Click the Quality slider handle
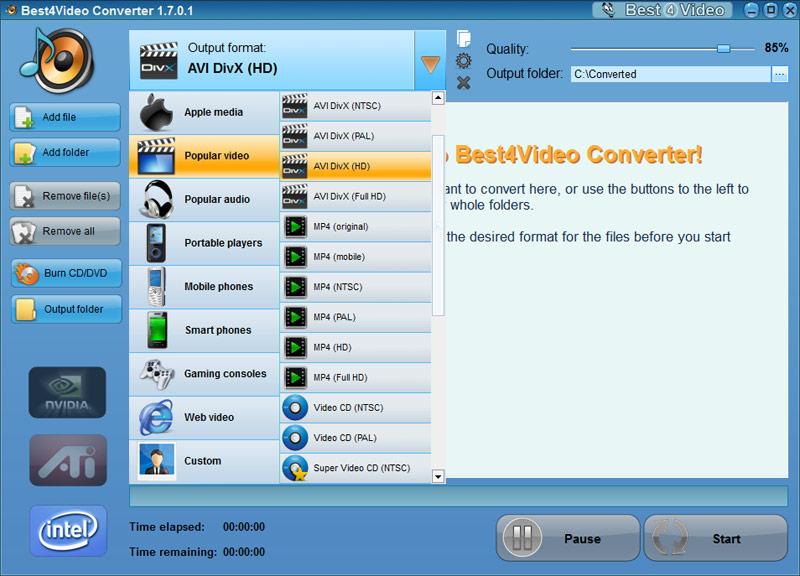Screen dimensions: 800x576 point(723,48)
